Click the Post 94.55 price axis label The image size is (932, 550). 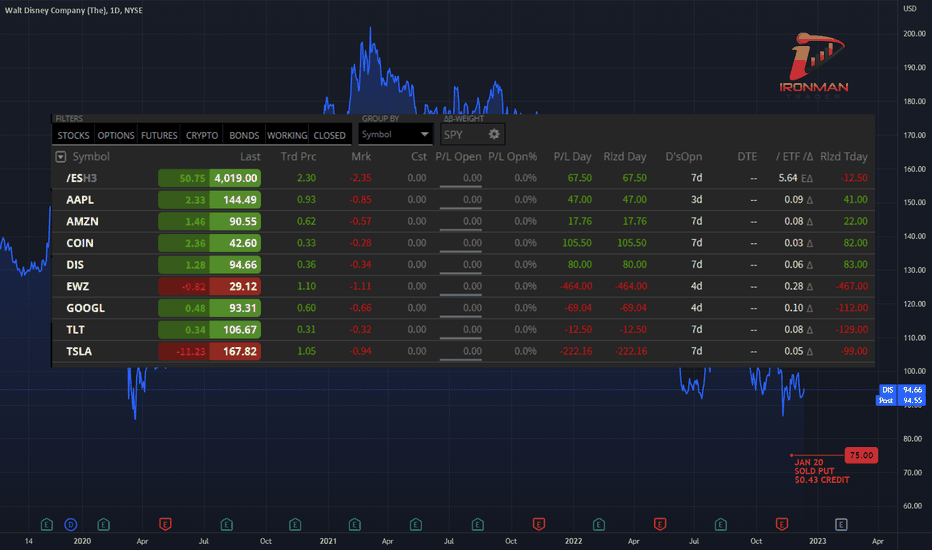click(901, 400)
